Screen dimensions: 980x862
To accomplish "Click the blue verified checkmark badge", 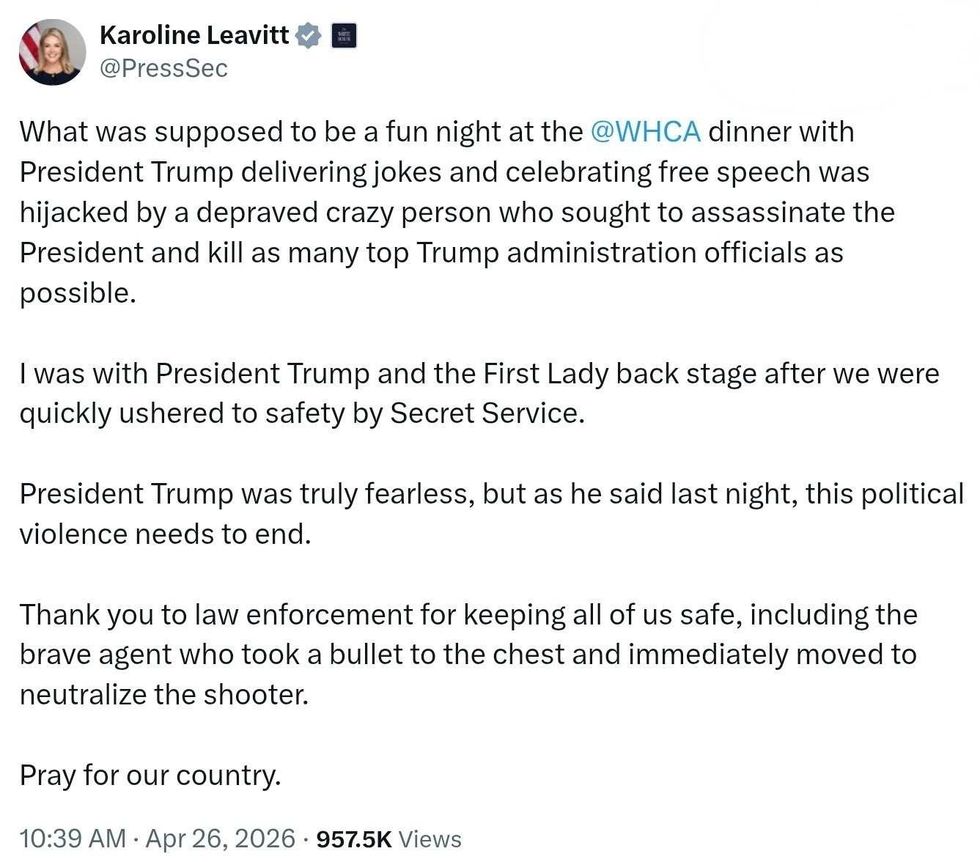I will [x=309, y=37].
